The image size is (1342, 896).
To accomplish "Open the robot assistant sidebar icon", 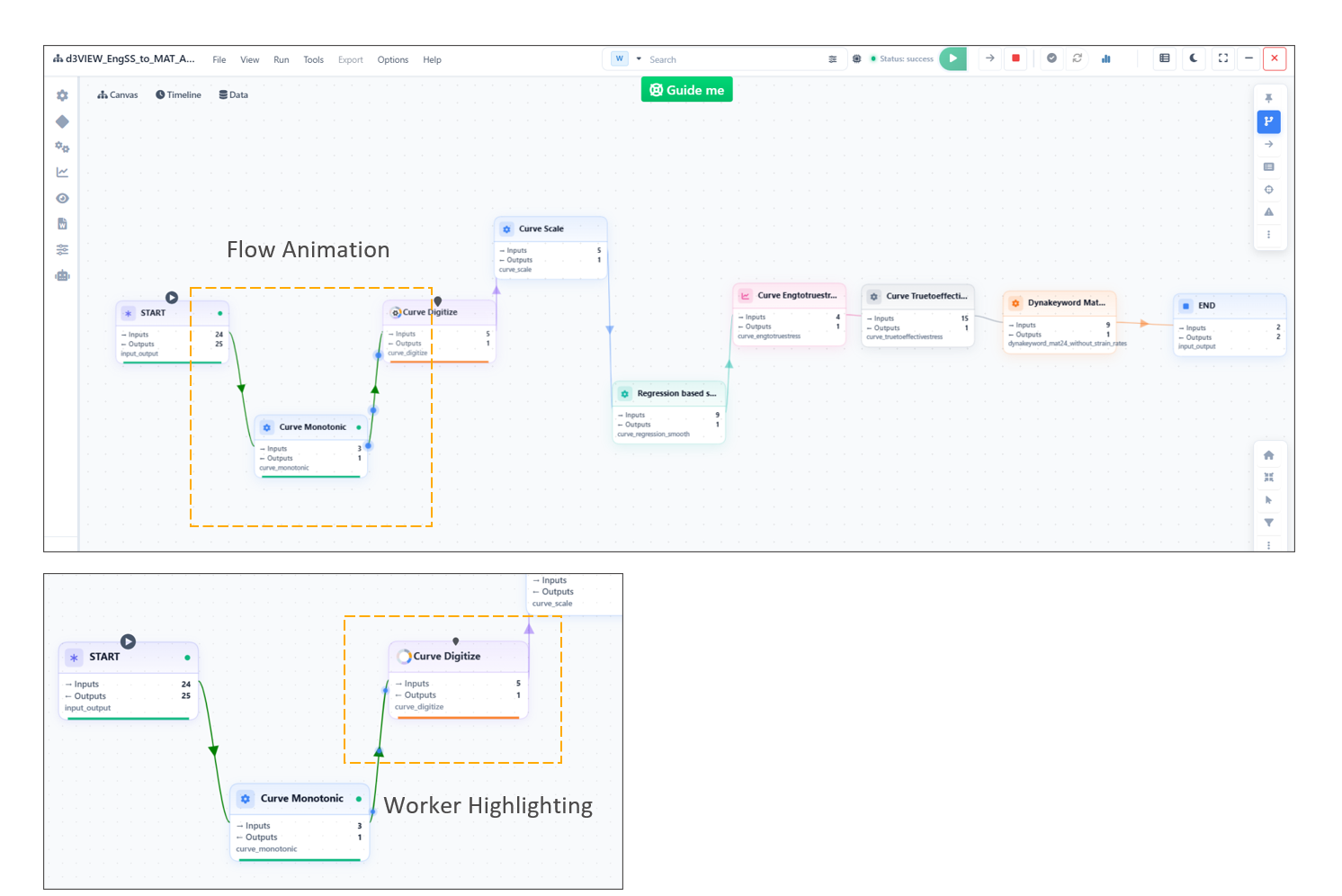I will point(62,275).
